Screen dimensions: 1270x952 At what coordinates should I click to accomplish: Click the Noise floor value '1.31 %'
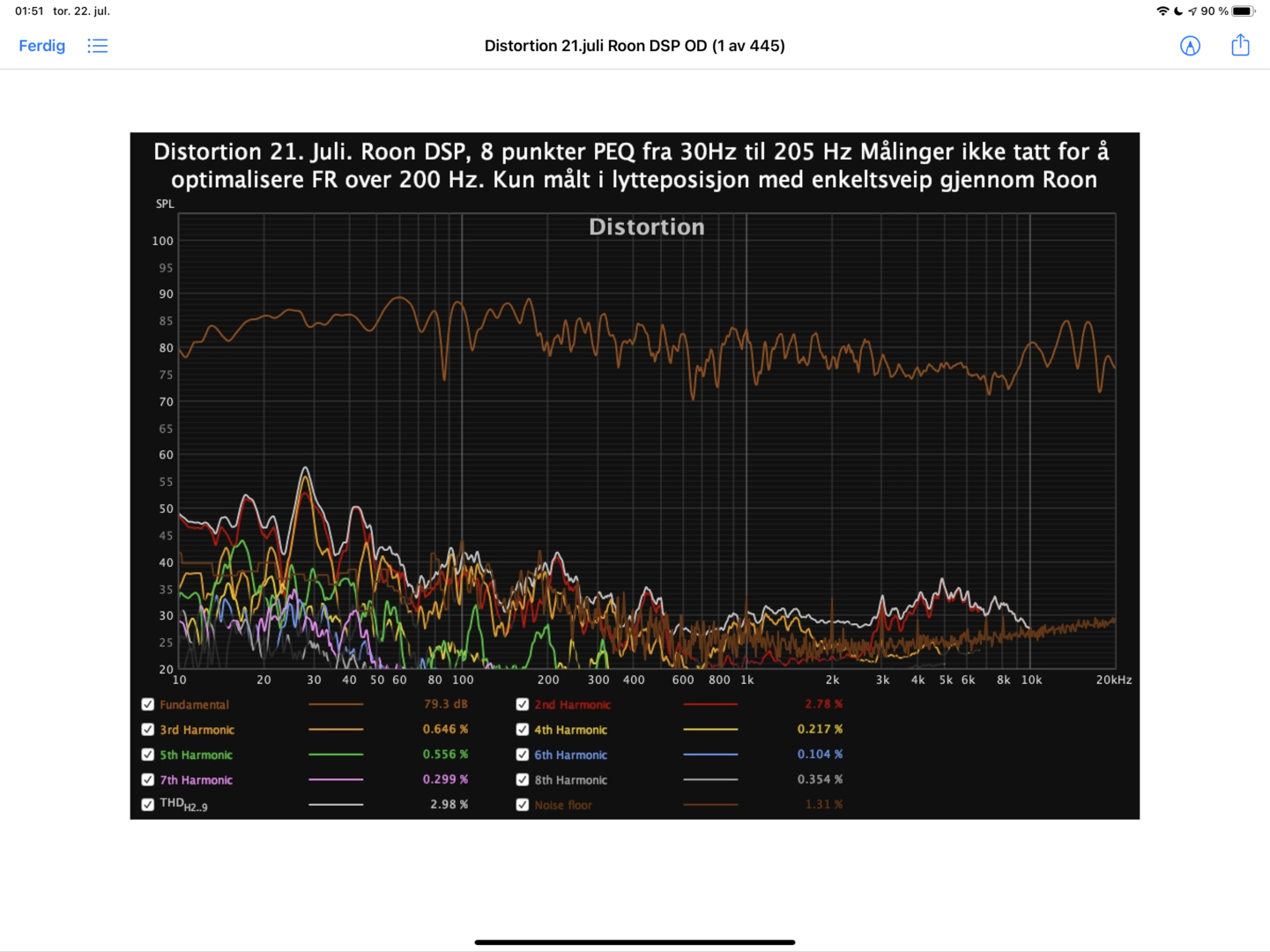823,805
